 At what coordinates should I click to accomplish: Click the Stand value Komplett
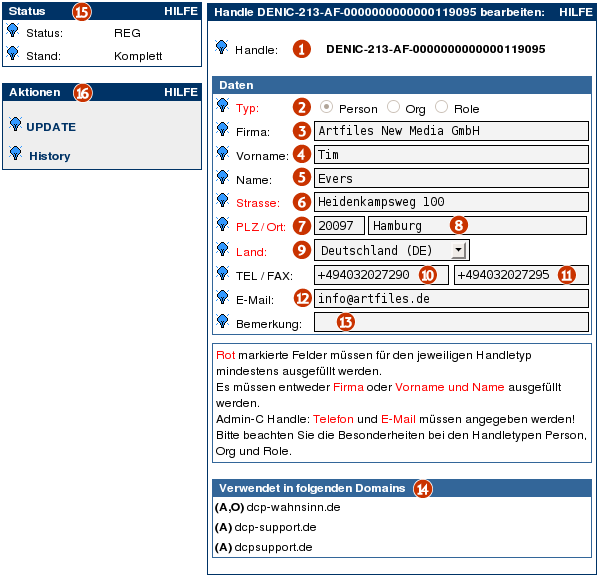point(138,56)
